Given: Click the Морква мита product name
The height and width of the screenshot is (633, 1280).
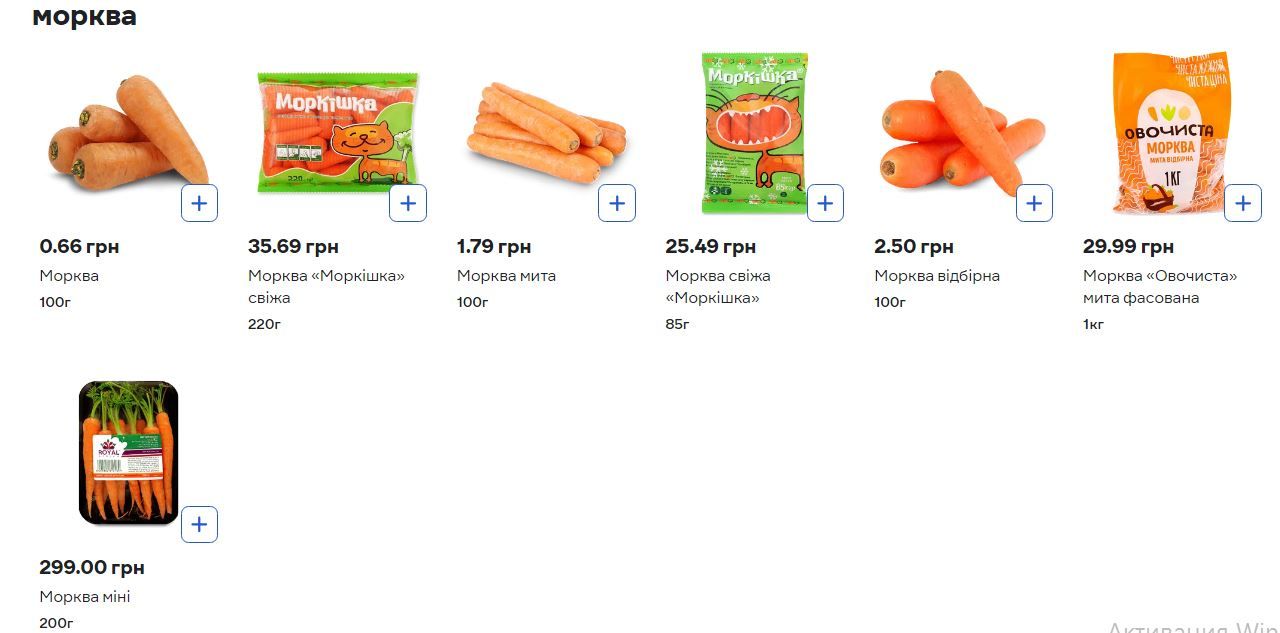Looking at the screenshot, I should pos(506,276).
